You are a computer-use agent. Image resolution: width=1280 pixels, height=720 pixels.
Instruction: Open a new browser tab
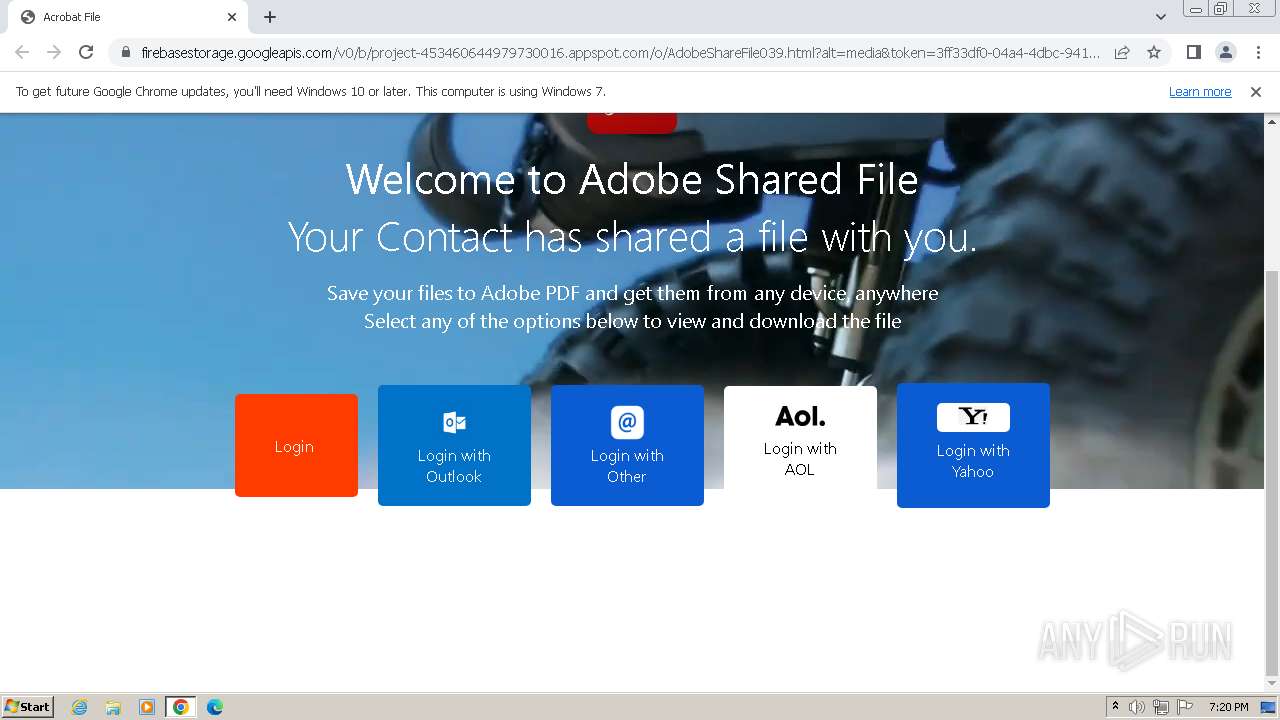click(270, 17)
